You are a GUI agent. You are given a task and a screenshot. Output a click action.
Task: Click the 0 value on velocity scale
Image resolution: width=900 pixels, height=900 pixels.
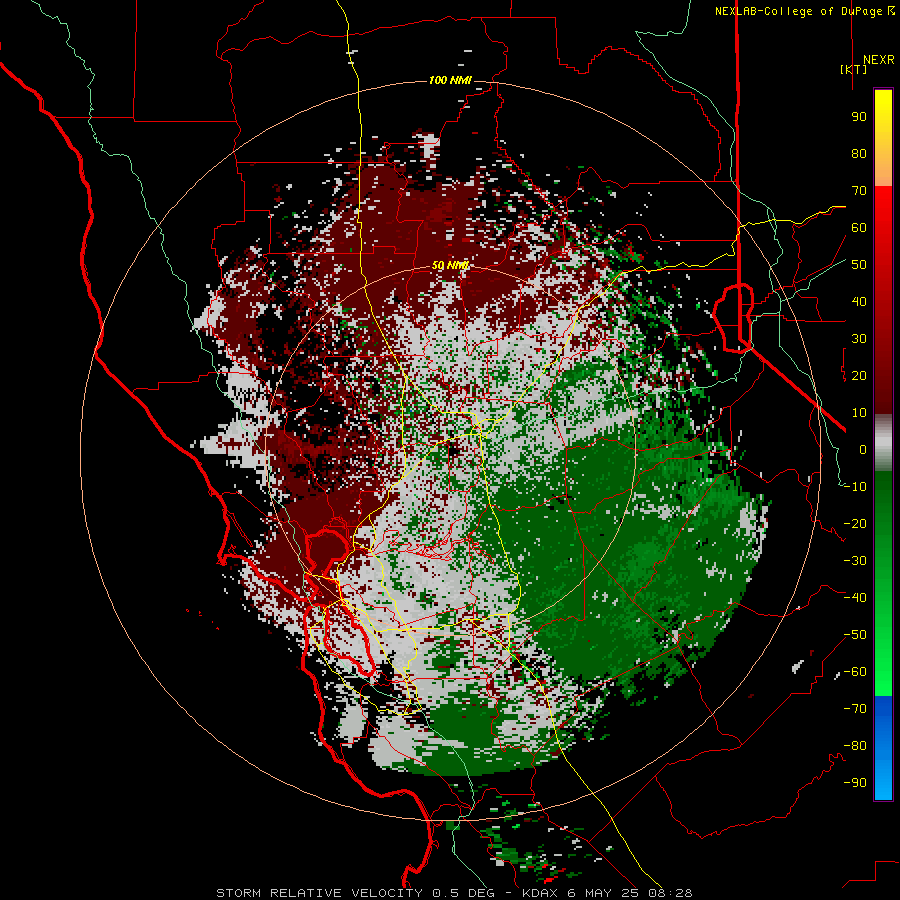[863, 449]
